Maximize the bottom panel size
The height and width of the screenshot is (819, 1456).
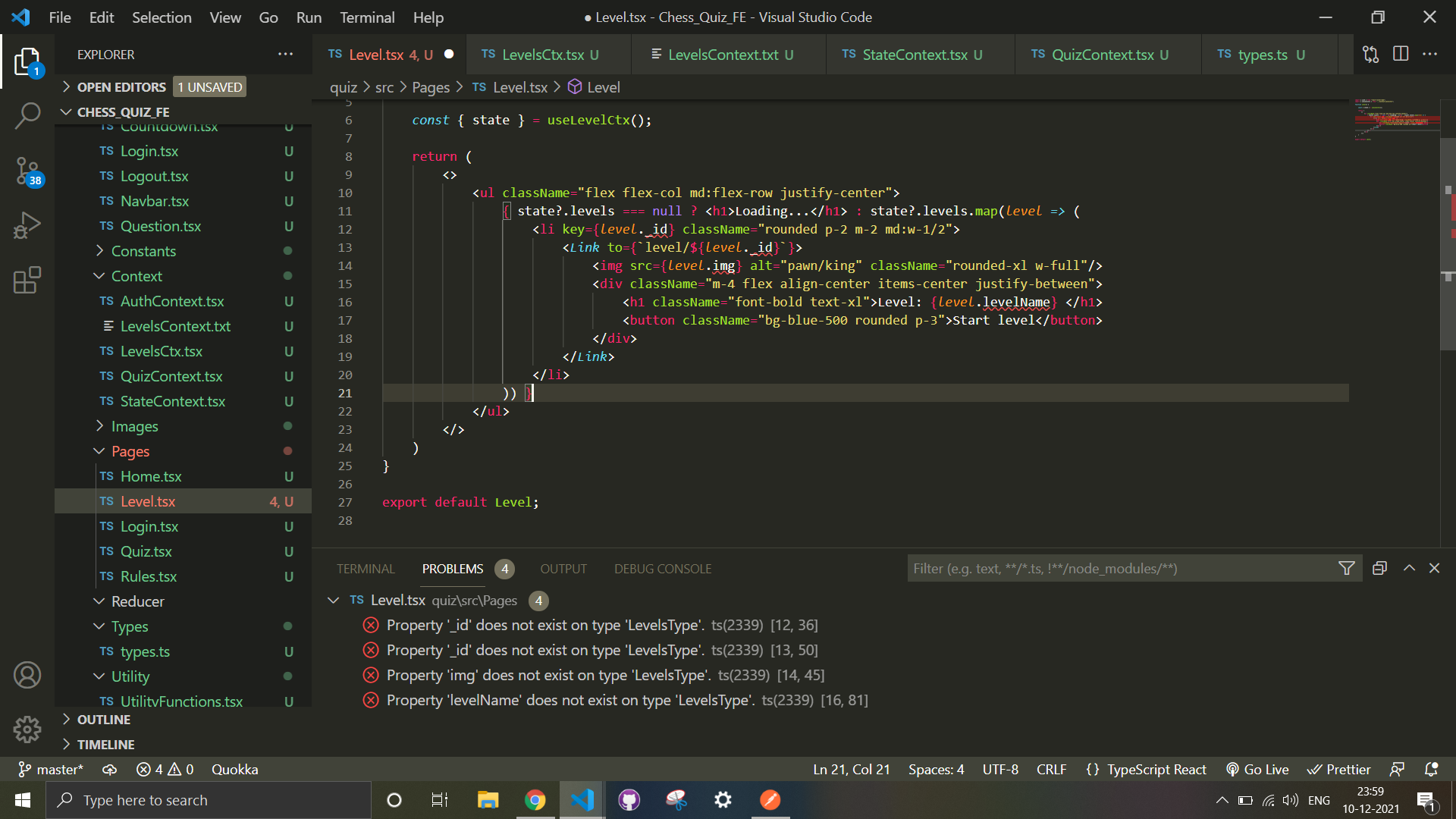pyautogui.click(x=1409, y=568)
